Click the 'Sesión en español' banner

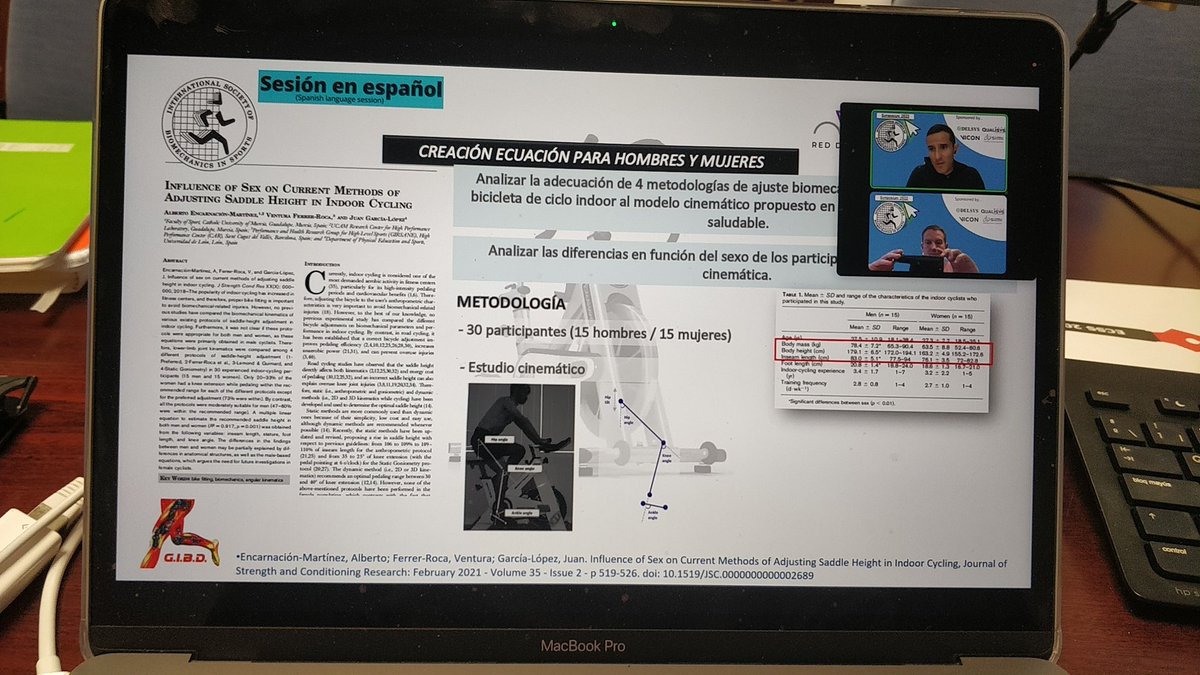(350, 90)
